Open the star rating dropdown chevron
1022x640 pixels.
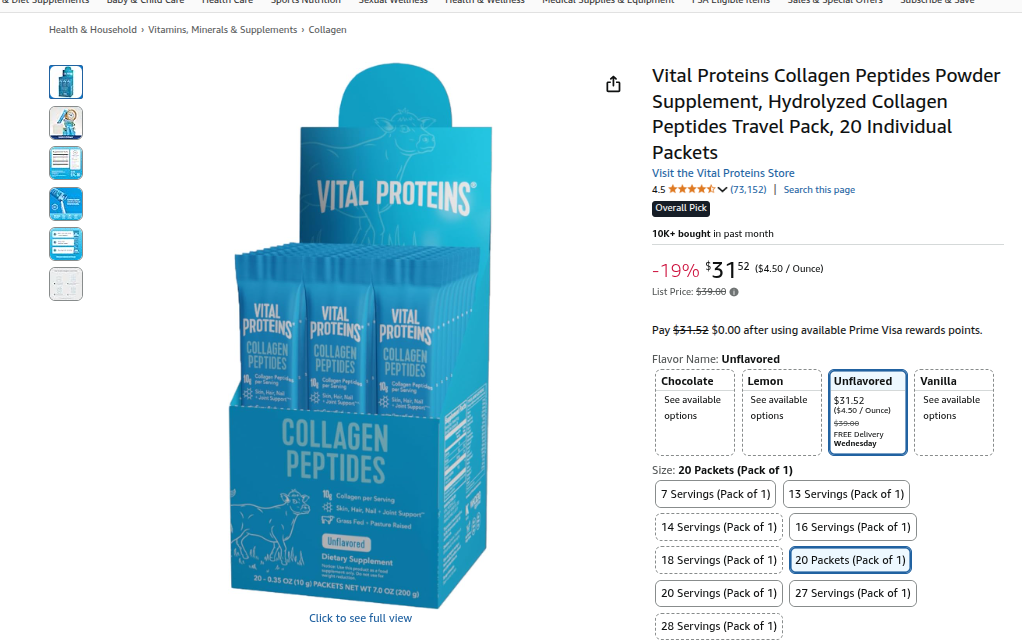click(722, 190)
